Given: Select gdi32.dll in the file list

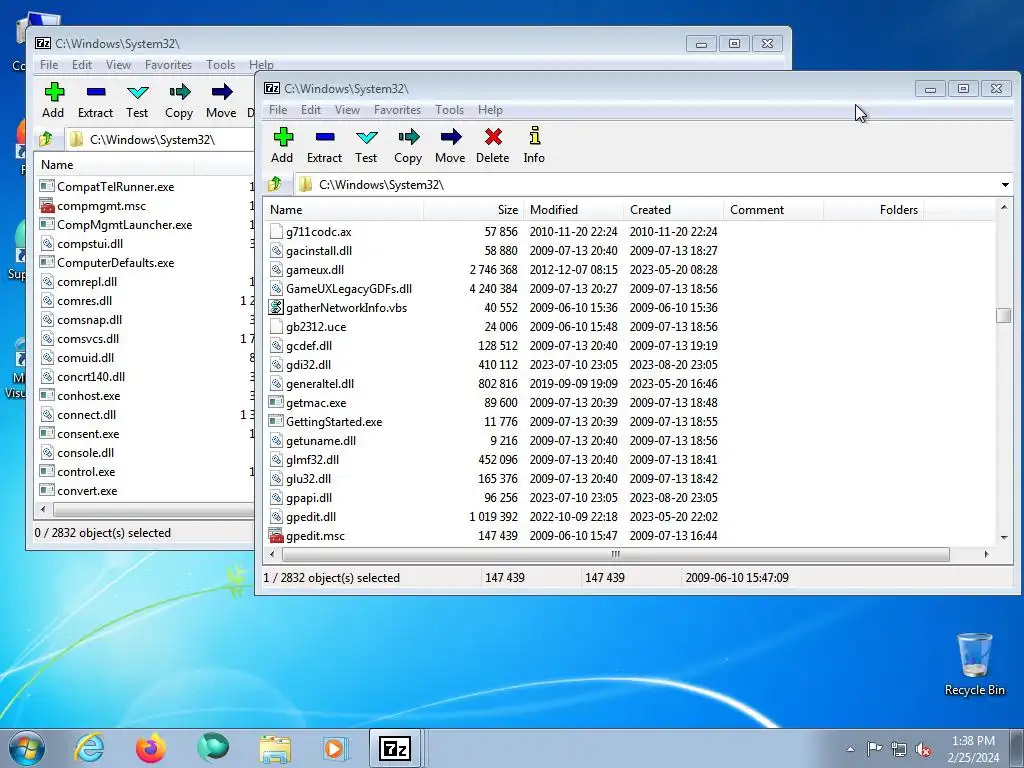Looking at the screenshot, I should click(x=308, y=364).
